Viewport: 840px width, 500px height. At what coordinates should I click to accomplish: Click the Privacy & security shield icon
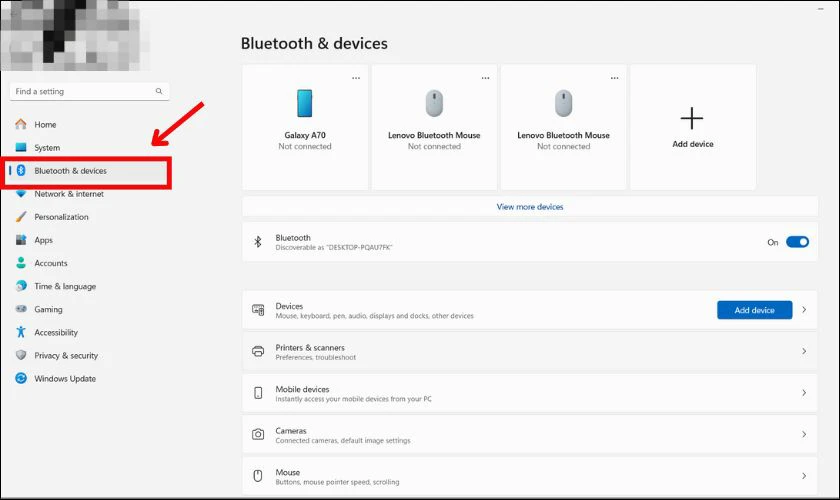[x=21, y=355]
